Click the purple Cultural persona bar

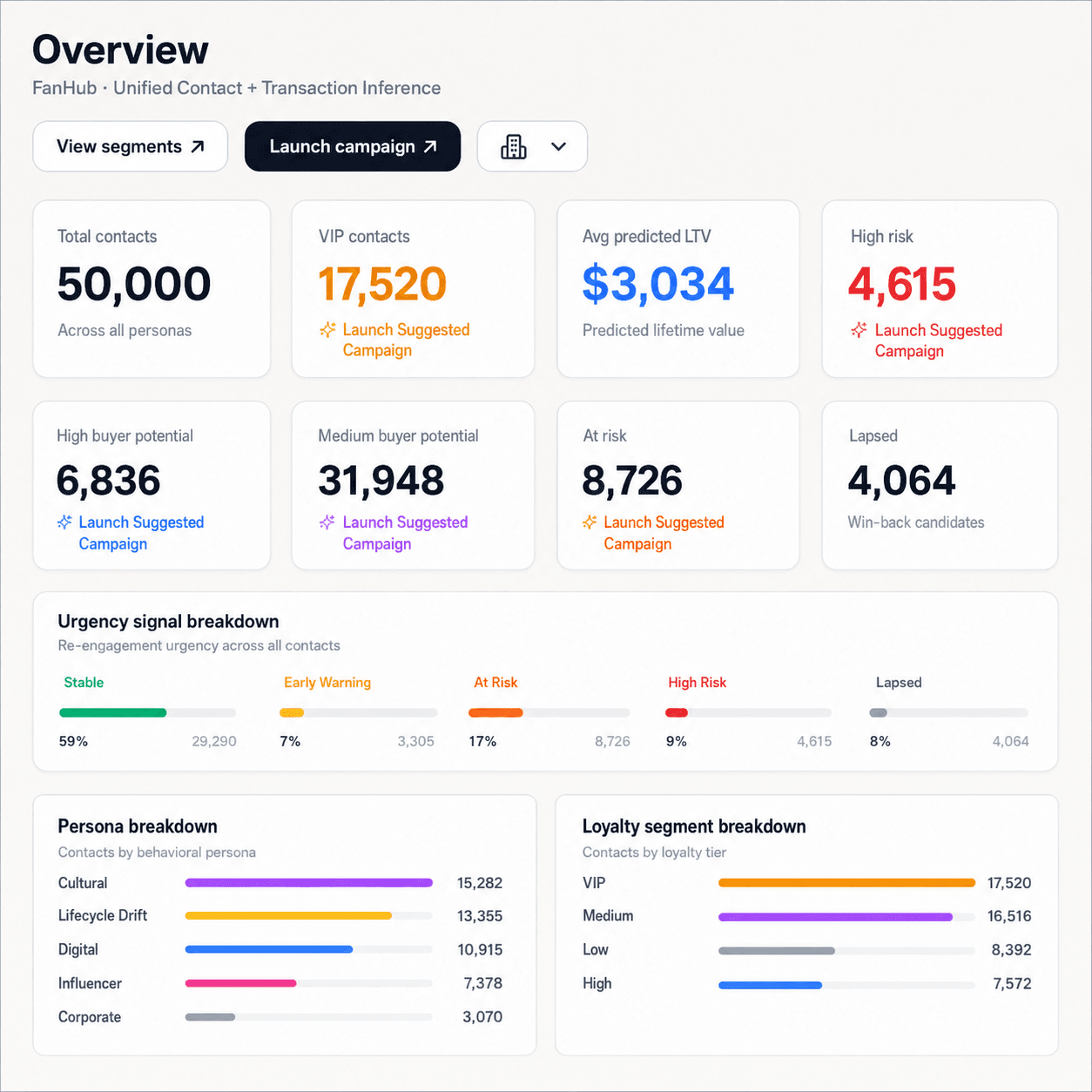pyautogui.click(x=309, y=883)
